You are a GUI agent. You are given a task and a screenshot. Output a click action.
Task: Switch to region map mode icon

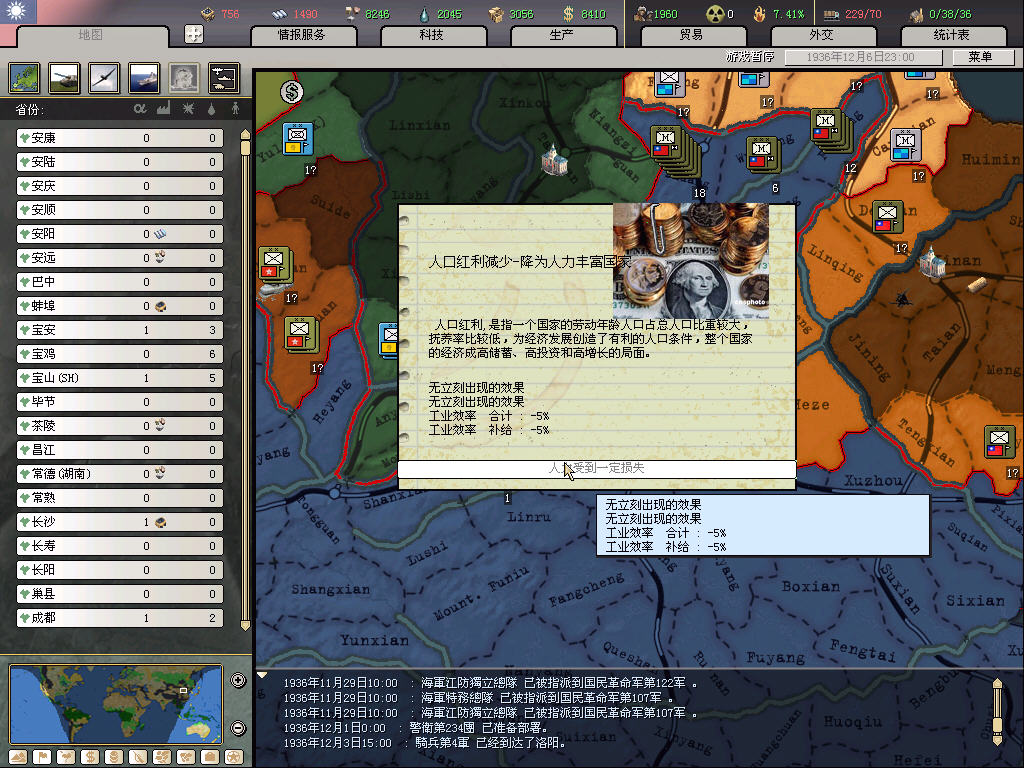(162, 757)
